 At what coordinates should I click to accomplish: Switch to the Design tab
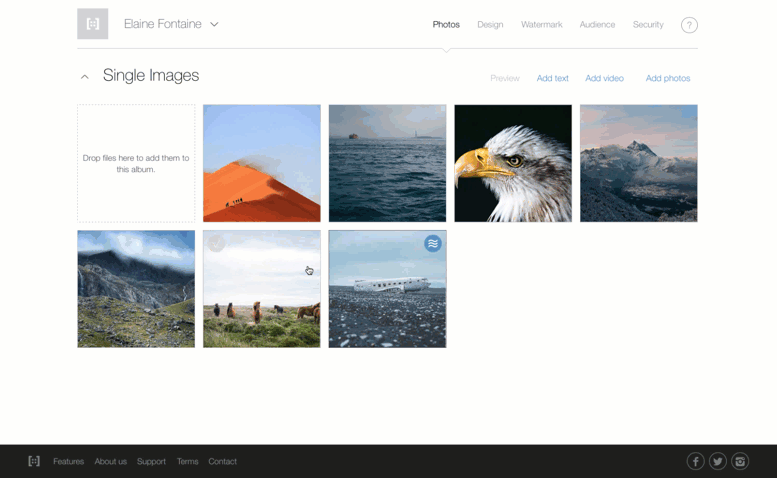tap(490, 24)
